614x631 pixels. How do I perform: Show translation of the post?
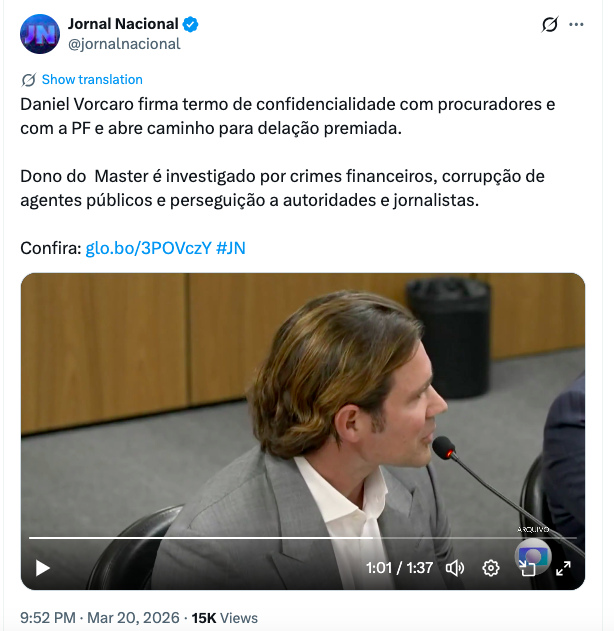92,80
